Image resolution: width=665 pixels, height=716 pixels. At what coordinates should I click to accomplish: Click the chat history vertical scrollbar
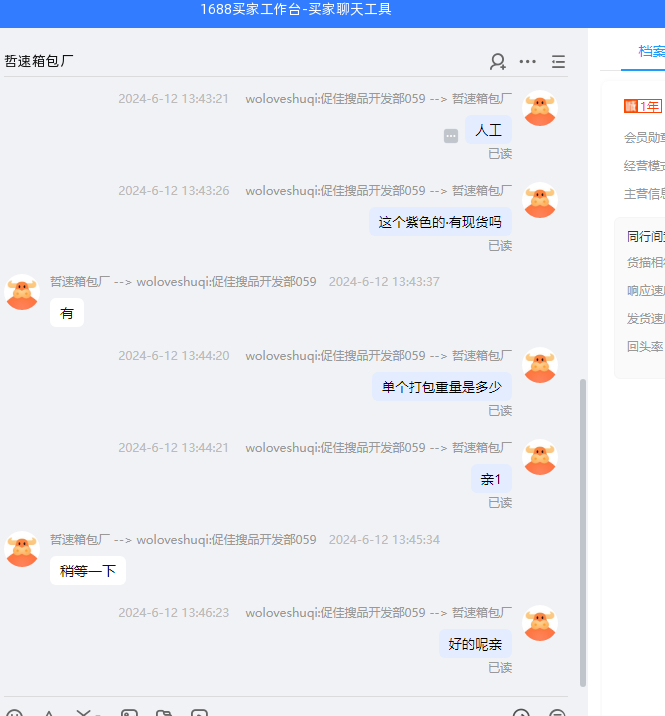(x=583, y=532)
